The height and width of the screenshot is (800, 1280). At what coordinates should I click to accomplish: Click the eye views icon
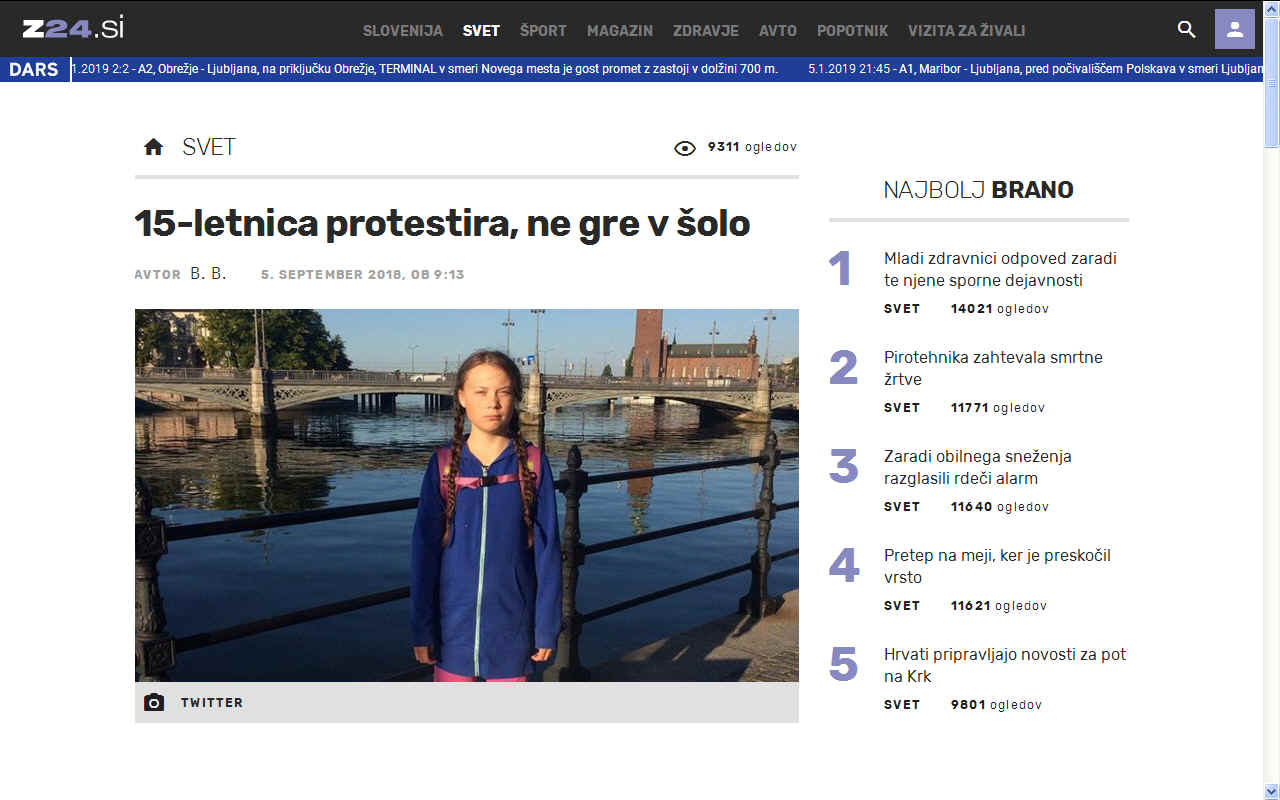pyautogui.click(x=685, y=148)
